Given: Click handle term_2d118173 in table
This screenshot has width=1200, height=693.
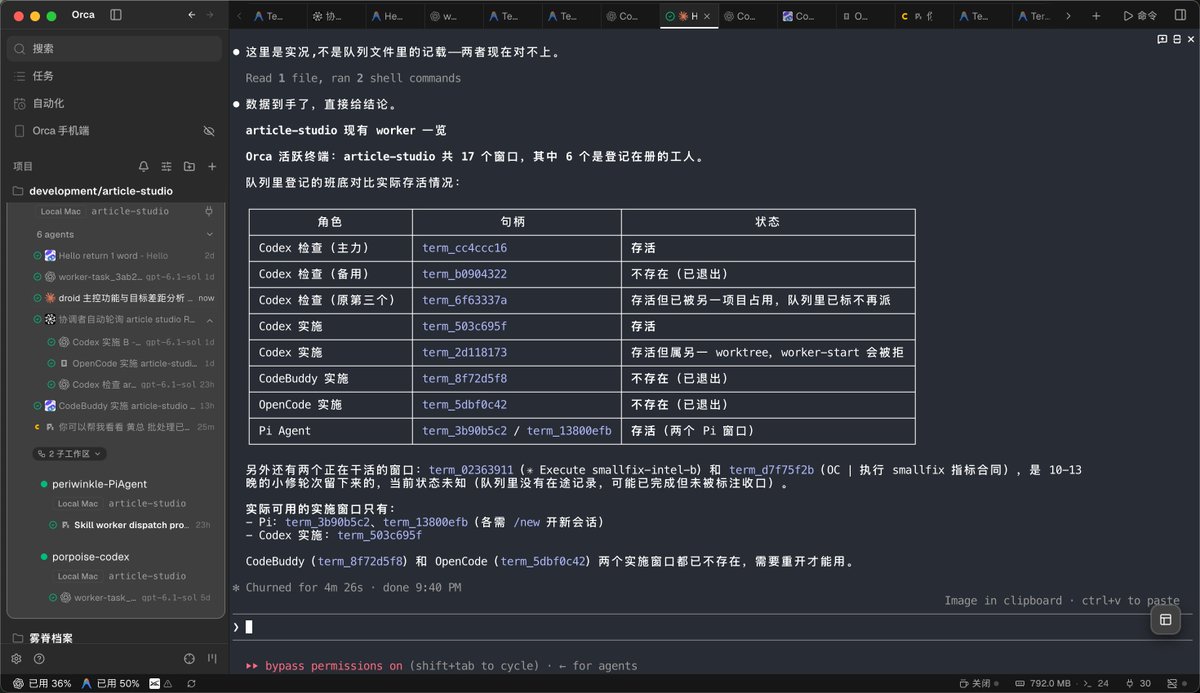Looking at the screenshot, I should [464, 353].
